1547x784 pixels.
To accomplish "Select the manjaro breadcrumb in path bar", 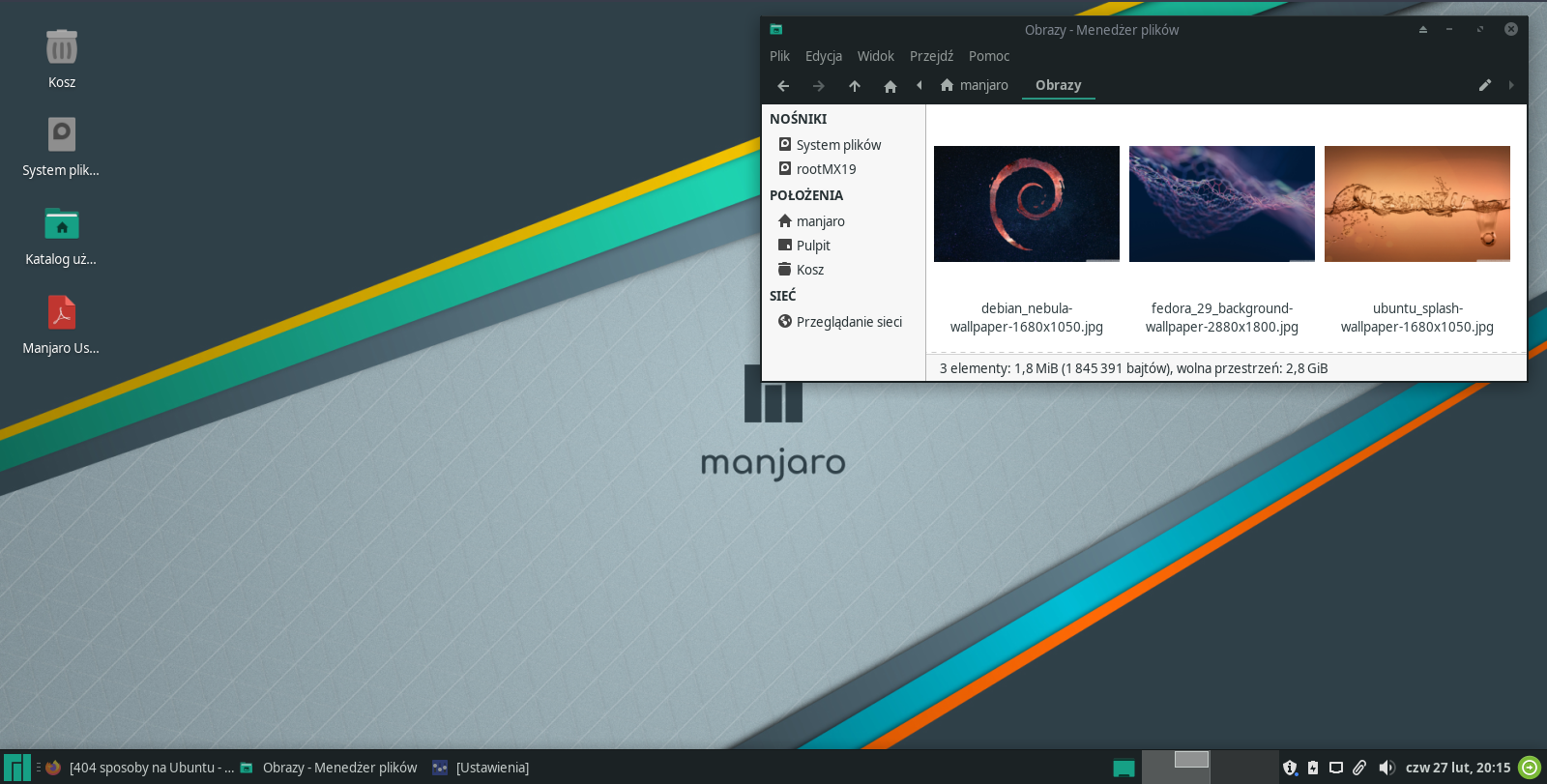I will (x=975, y=85).
